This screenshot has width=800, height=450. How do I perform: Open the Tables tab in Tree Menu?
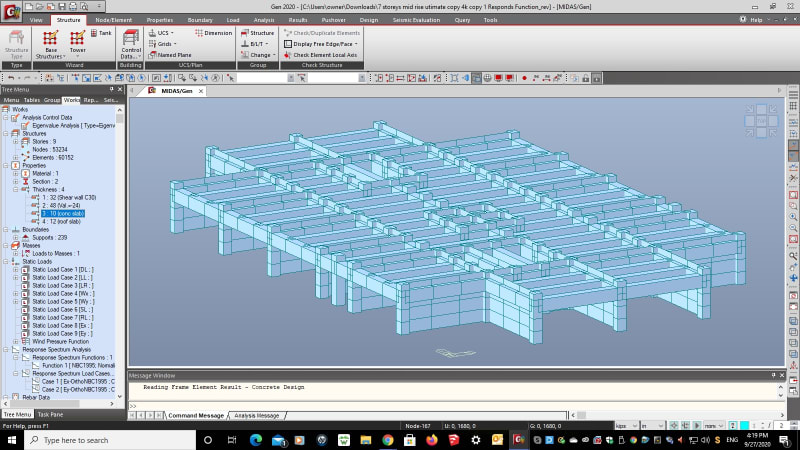[32, 100]
